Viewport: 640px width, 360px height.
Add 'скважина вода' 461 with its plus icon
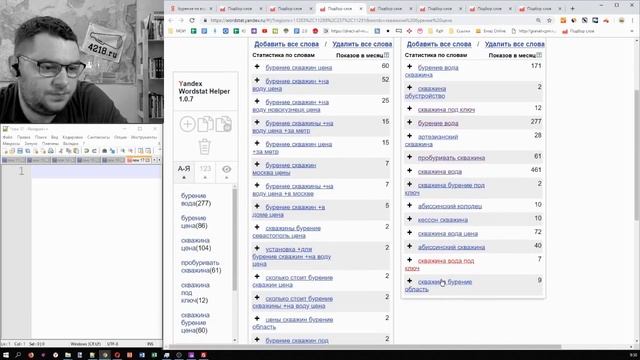410,171
